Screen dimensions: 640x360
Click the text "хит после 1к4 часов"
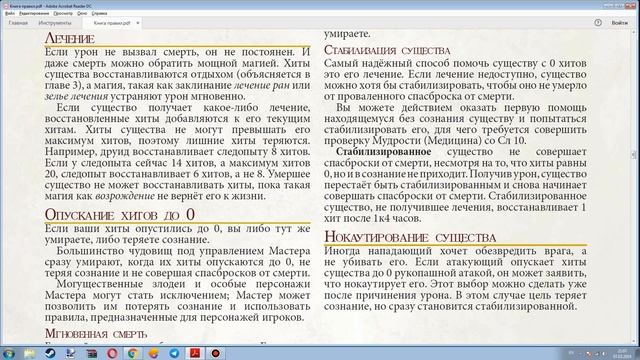pyautogui.click(x=373, y=218)
